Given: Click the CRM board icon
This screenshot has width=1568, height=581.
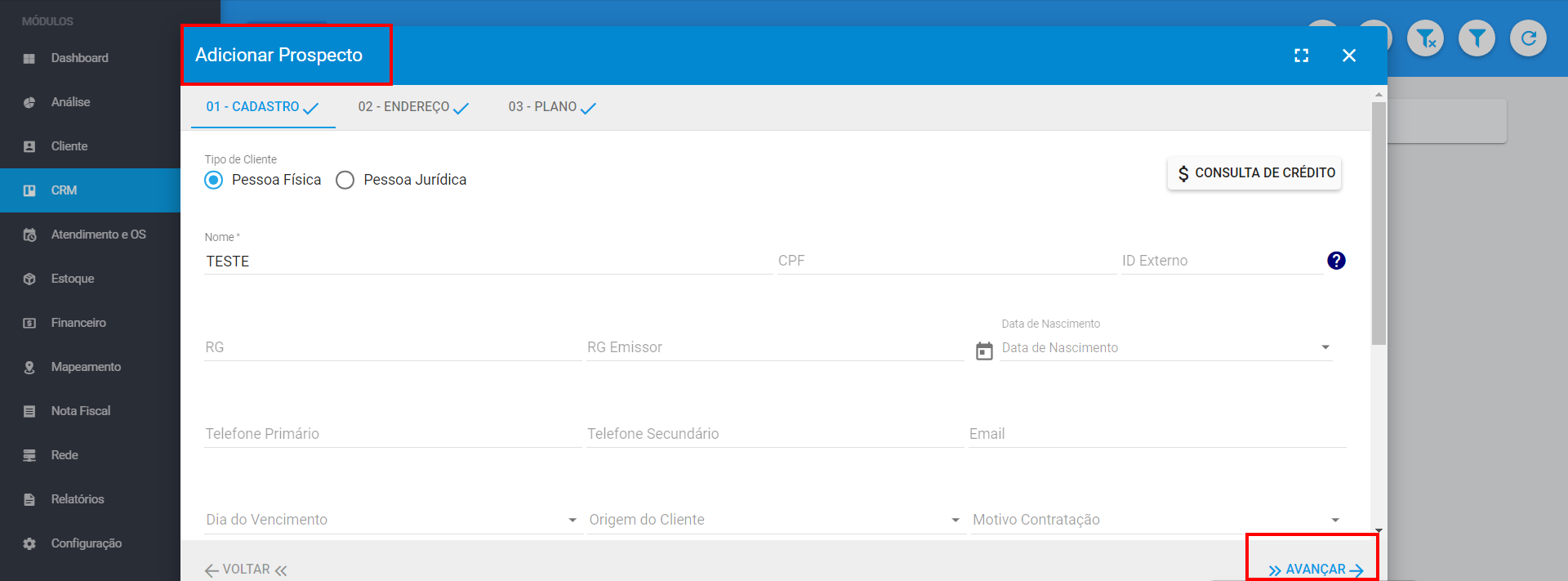Looking at the screenshot, I should [29, 190].
